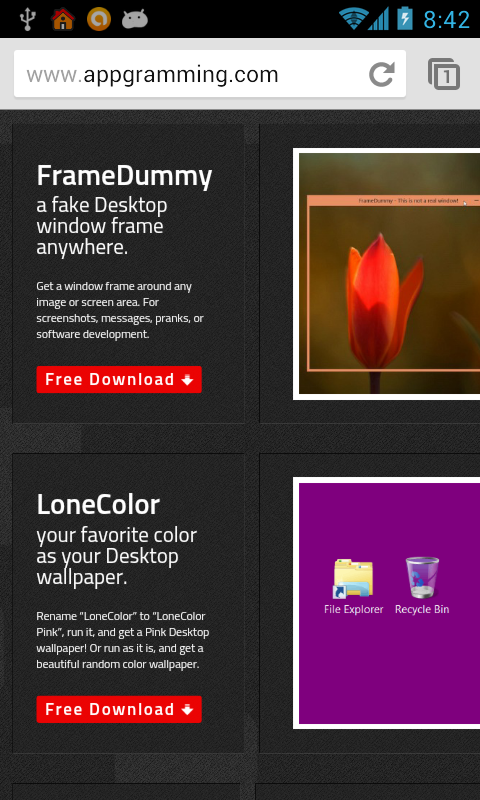Open the FrameDummy tulip screenshot
Viewport: 480px width, 800px height.
coord(387,274)
